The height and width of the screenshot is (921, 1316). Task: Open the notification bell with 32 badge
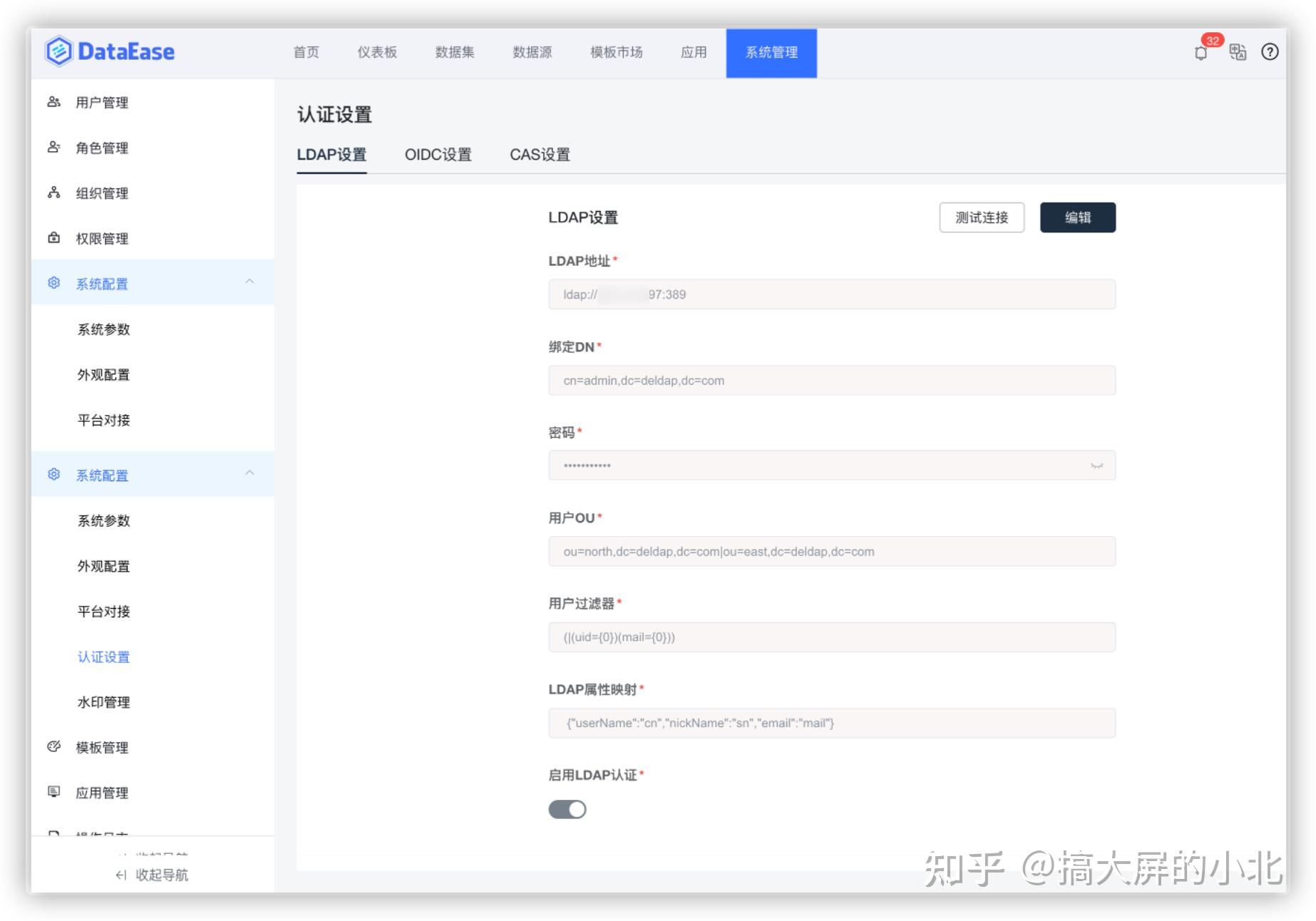click(1201, 53)
